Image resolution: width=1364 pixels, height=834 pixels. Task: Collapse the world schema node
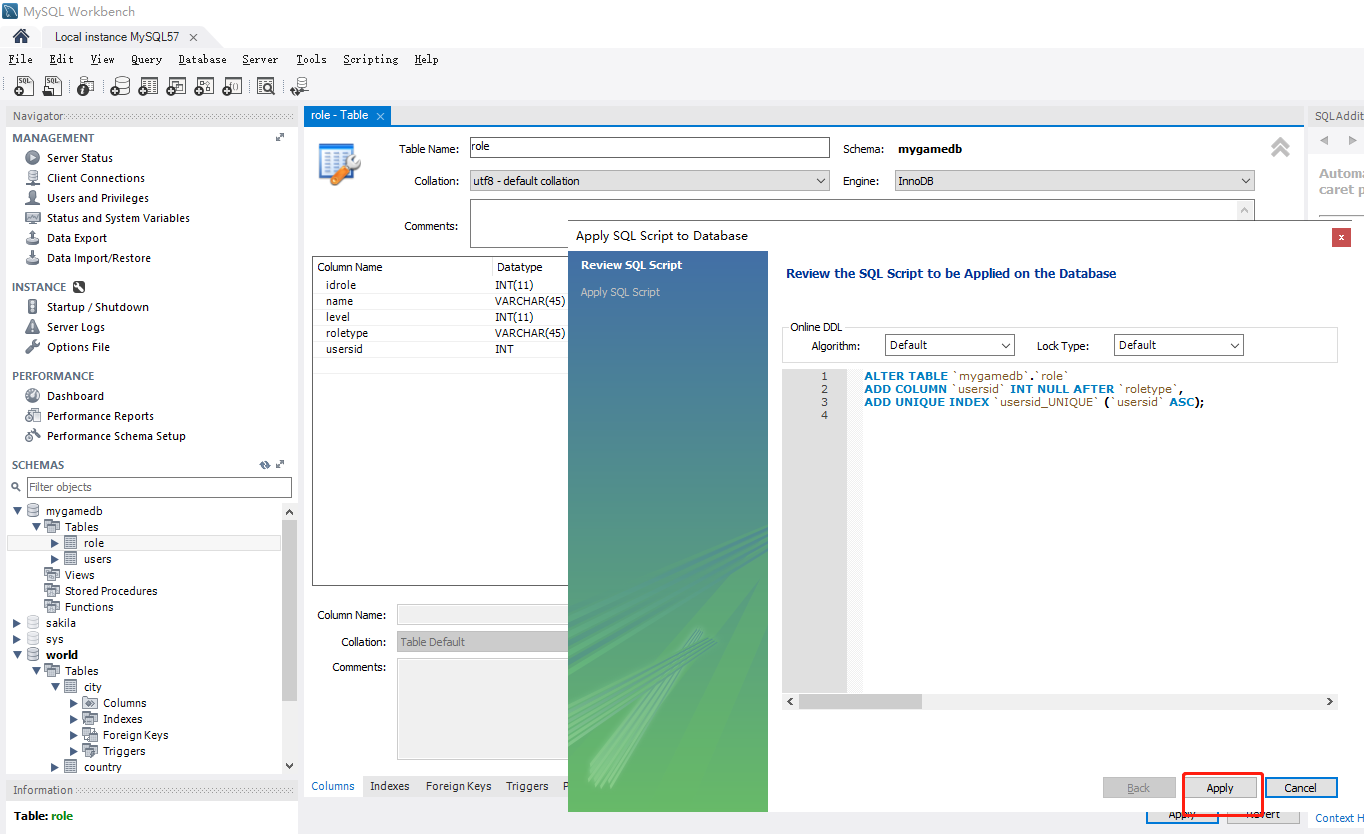click(x=17, y=655)
